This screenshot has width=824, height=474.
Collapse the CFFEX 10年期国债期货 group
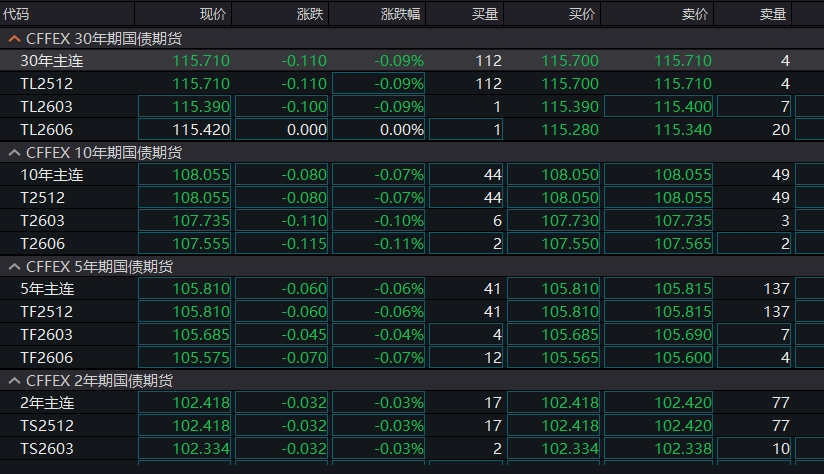point(14,152)
